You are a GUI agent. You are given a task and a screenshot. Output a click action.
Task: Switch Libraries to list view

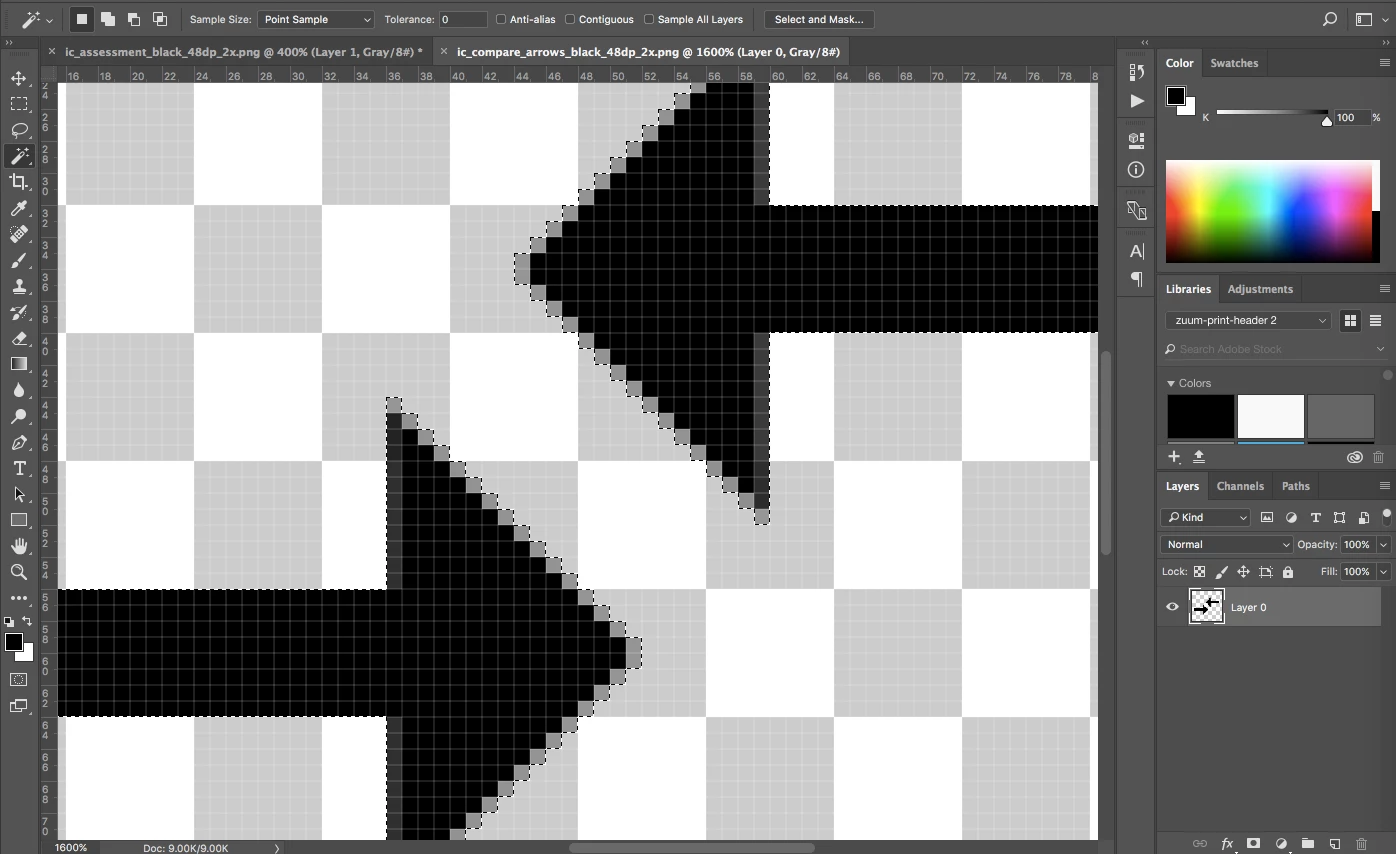(1375, 320)
